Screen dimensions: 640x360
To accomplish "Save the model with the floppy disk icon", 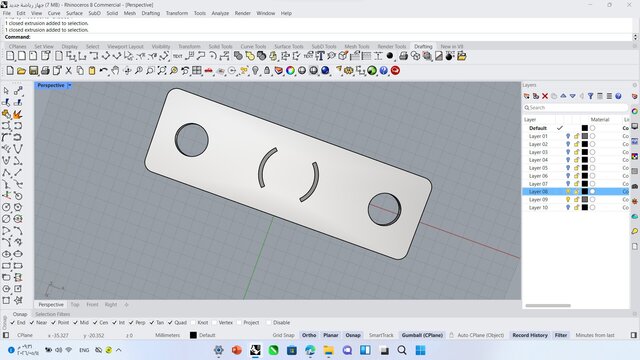I will pyautogui.click(x=33, y=71).
